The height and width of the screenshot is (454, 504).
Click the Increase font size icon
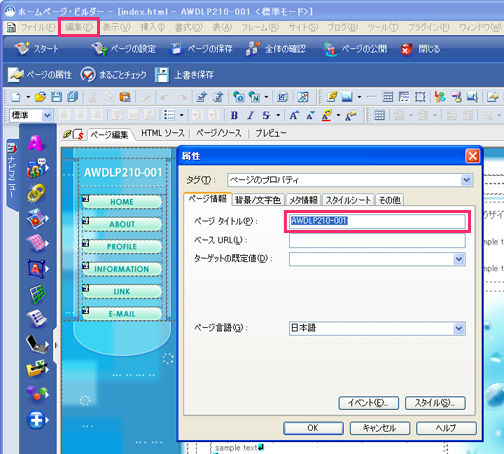[x=294, y=115]
